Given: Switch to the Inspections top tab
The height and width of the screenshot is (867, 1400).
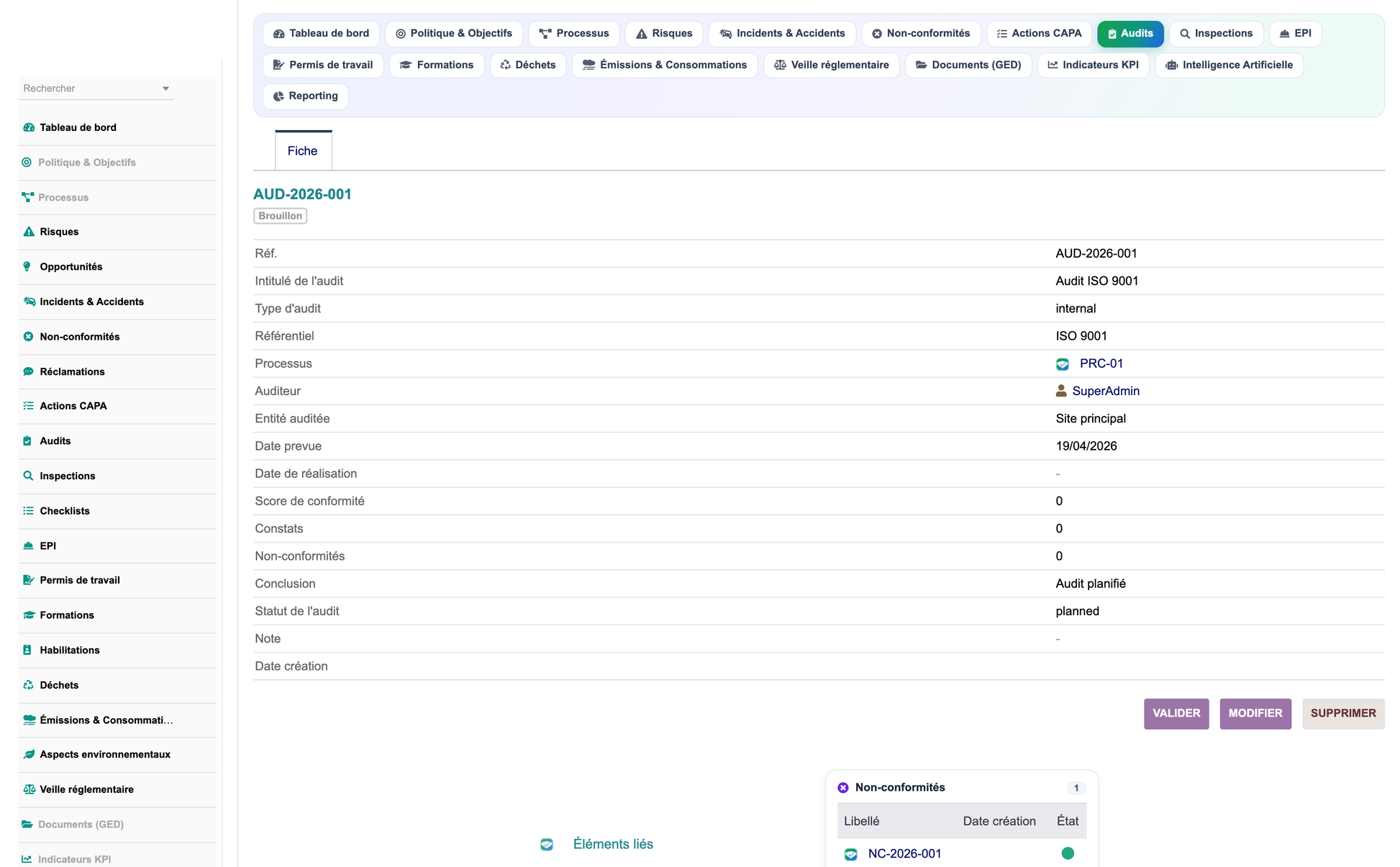Looking at the screenshot, I should click(1217, 33).
